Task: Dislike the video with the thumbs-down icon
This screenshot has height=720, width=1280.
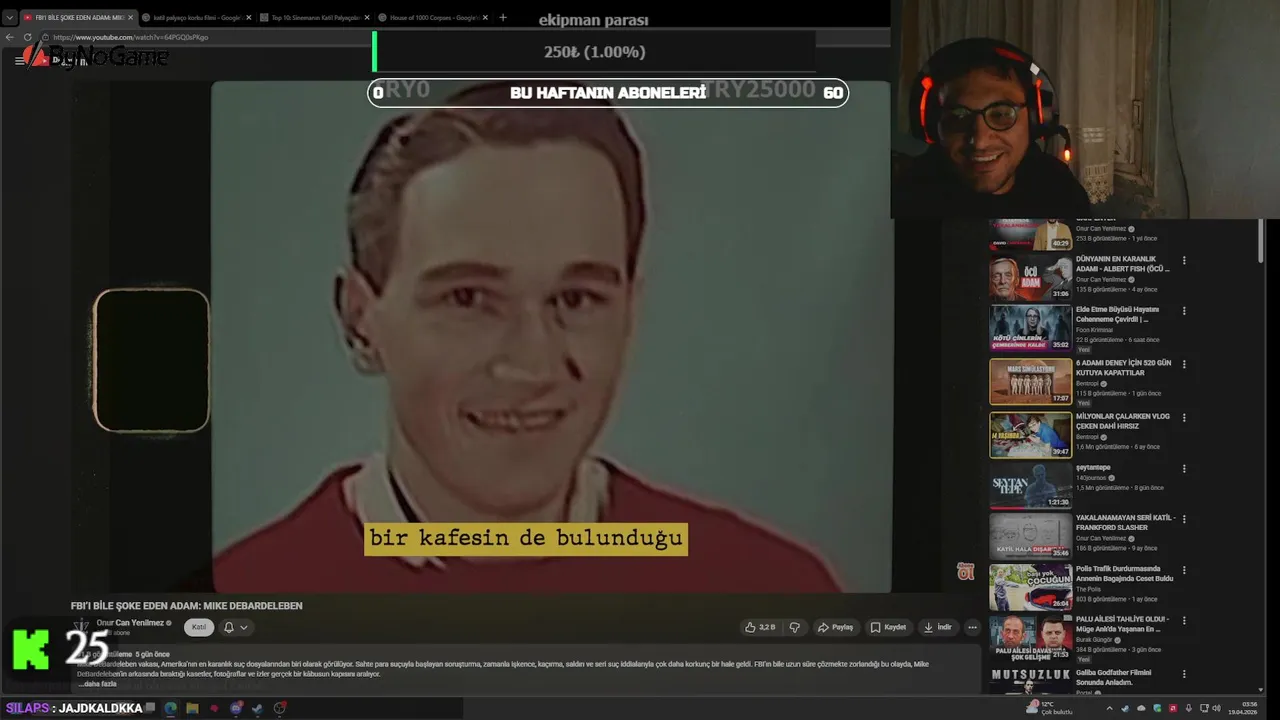Action: [795, 627]
